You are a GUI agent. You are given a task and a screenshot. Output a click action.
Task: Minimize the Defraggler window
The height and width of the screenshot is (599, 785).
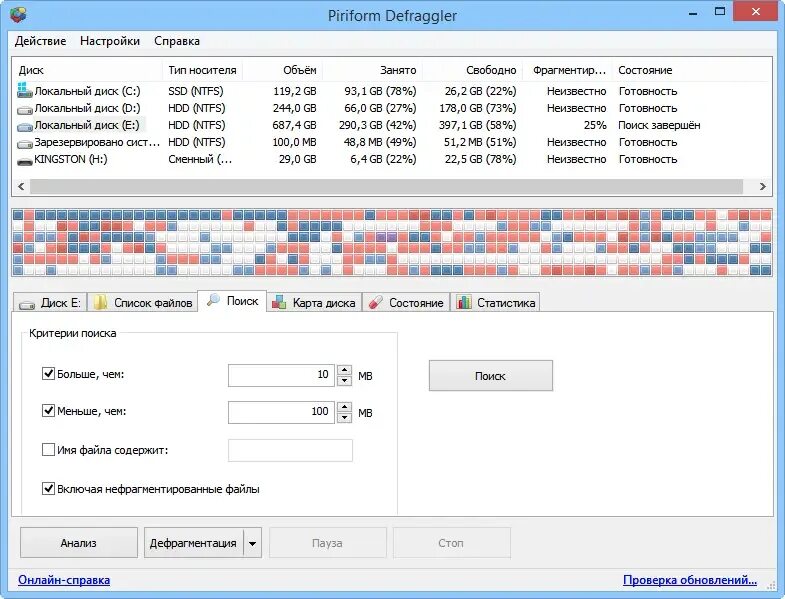pos(693,12)
